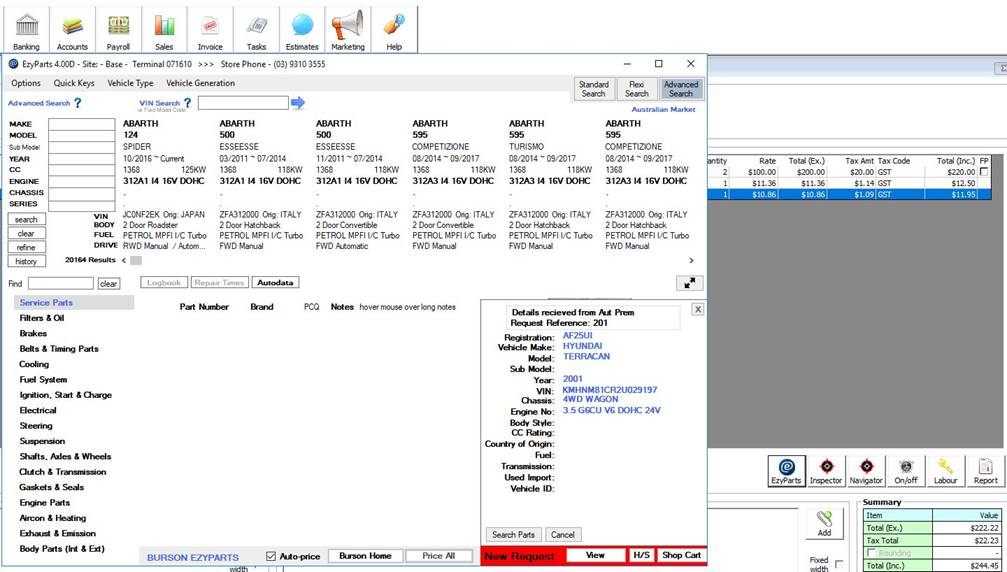Viewport: 1007px width, 572px height.
Task: Click the VIN search blue arrow
Action: click(297, 103)
